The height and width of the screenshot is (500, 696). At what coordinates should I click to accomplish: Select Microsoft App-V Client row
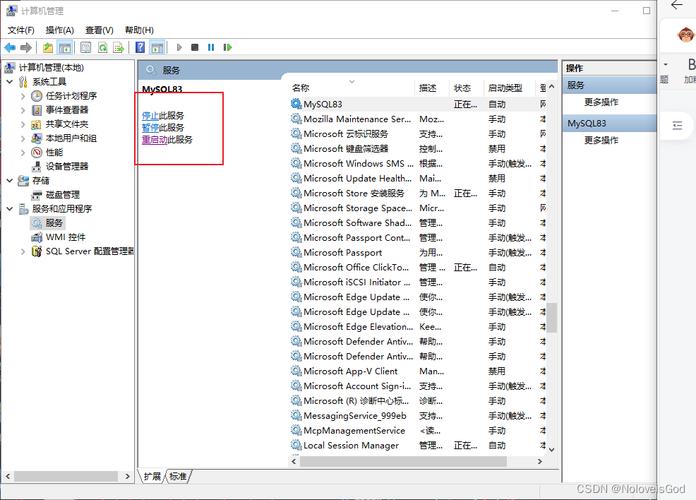[419, 371]
